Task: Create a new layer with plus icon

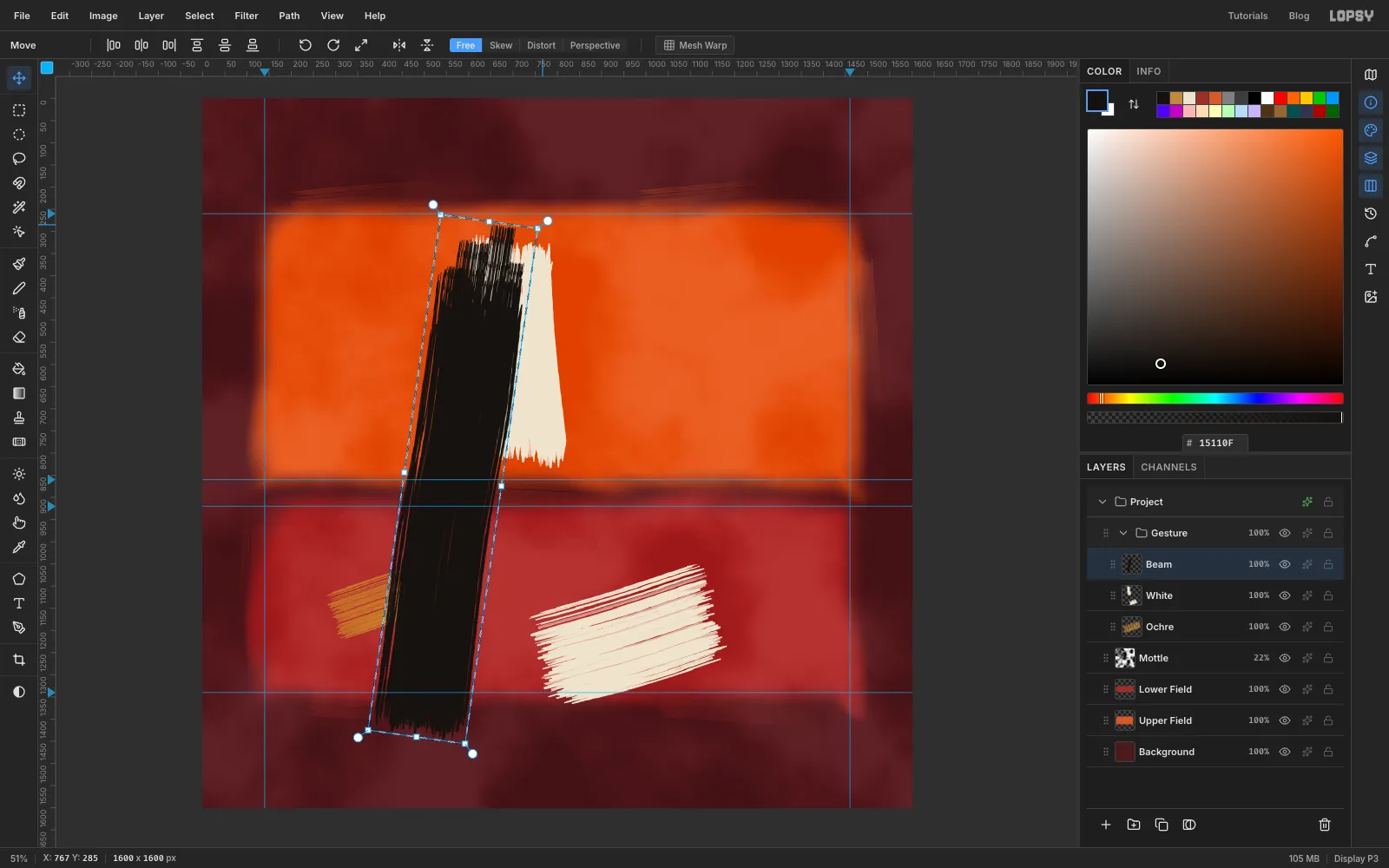Action: 1106,825
